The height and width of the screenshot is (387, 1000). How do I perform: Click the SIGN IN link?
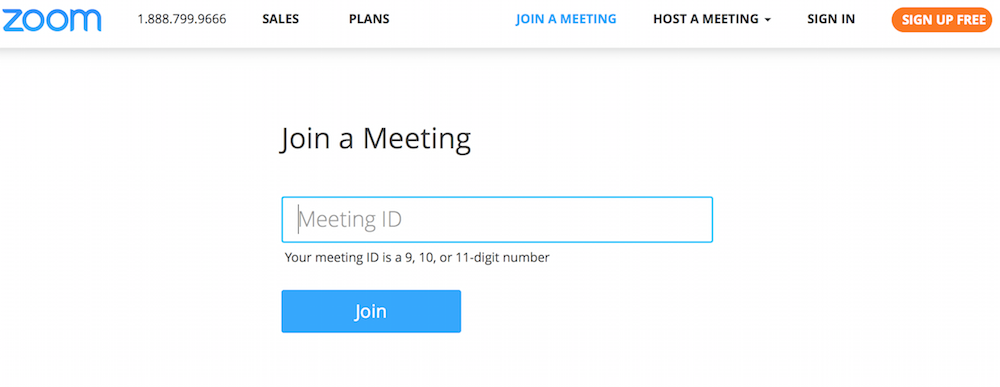[x=831, y=19]
